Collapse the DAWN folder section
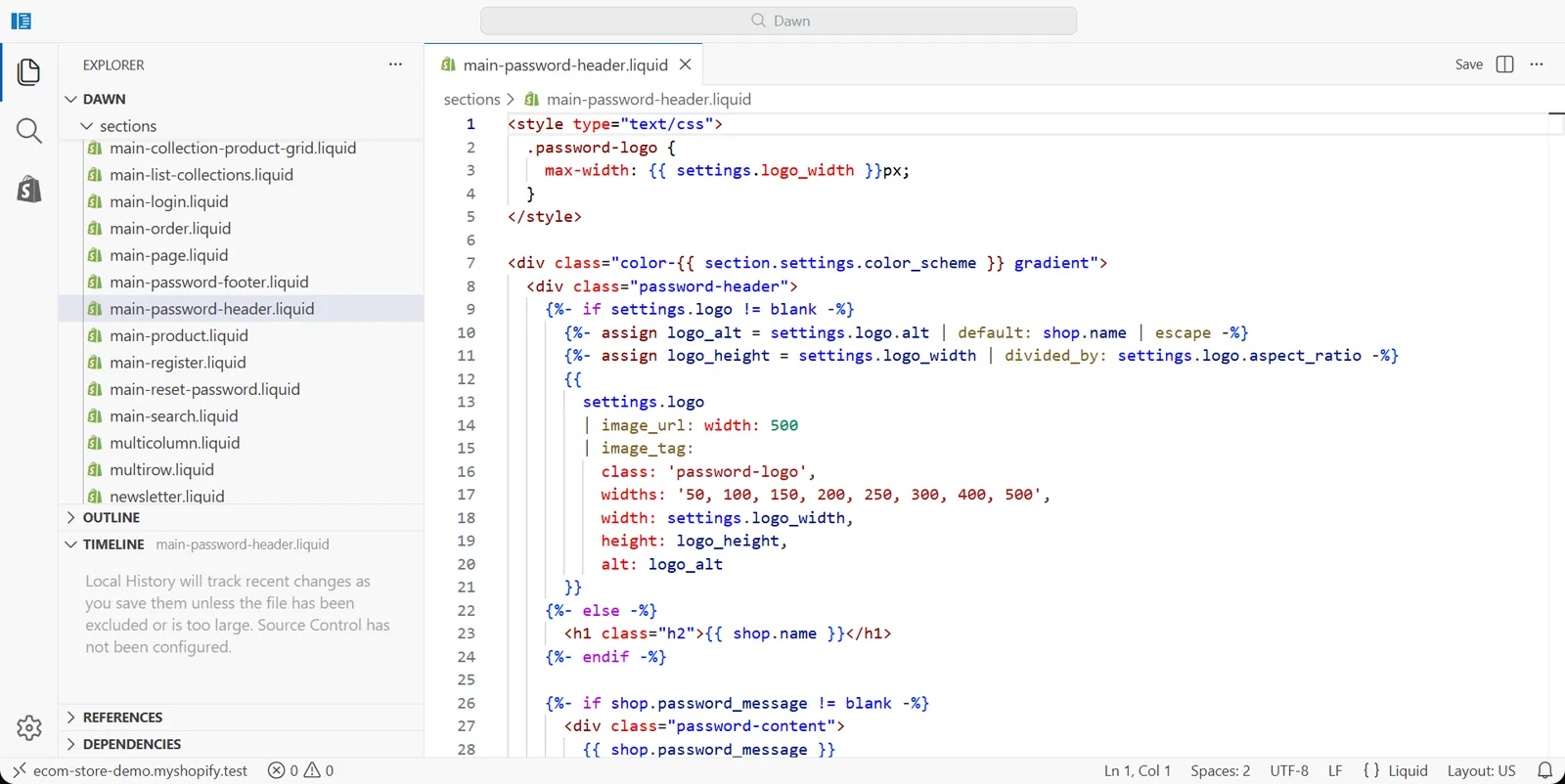The image size is (1565, 784). (x=70, y=99)
